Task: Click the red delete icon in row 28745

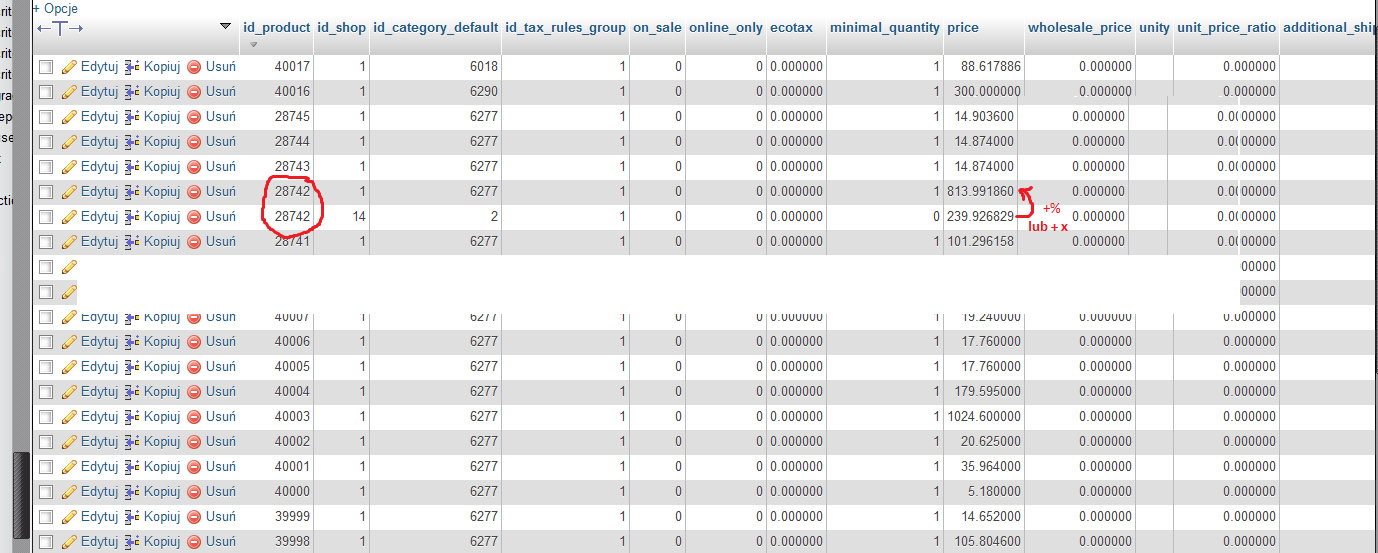Action: pos(194,117)
